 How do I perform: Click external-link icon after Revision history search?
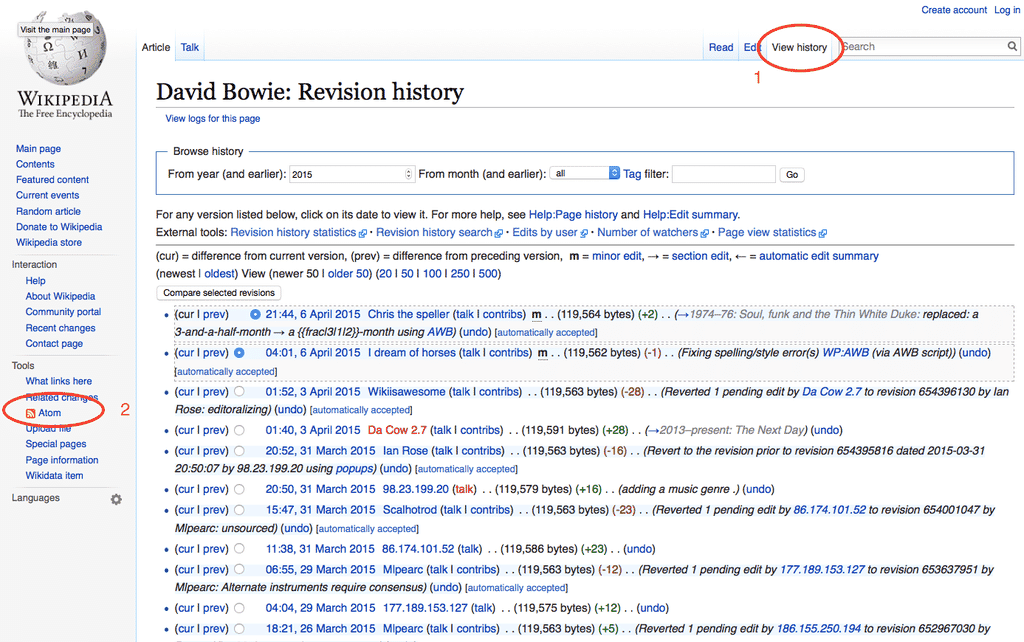click(499, 233)
